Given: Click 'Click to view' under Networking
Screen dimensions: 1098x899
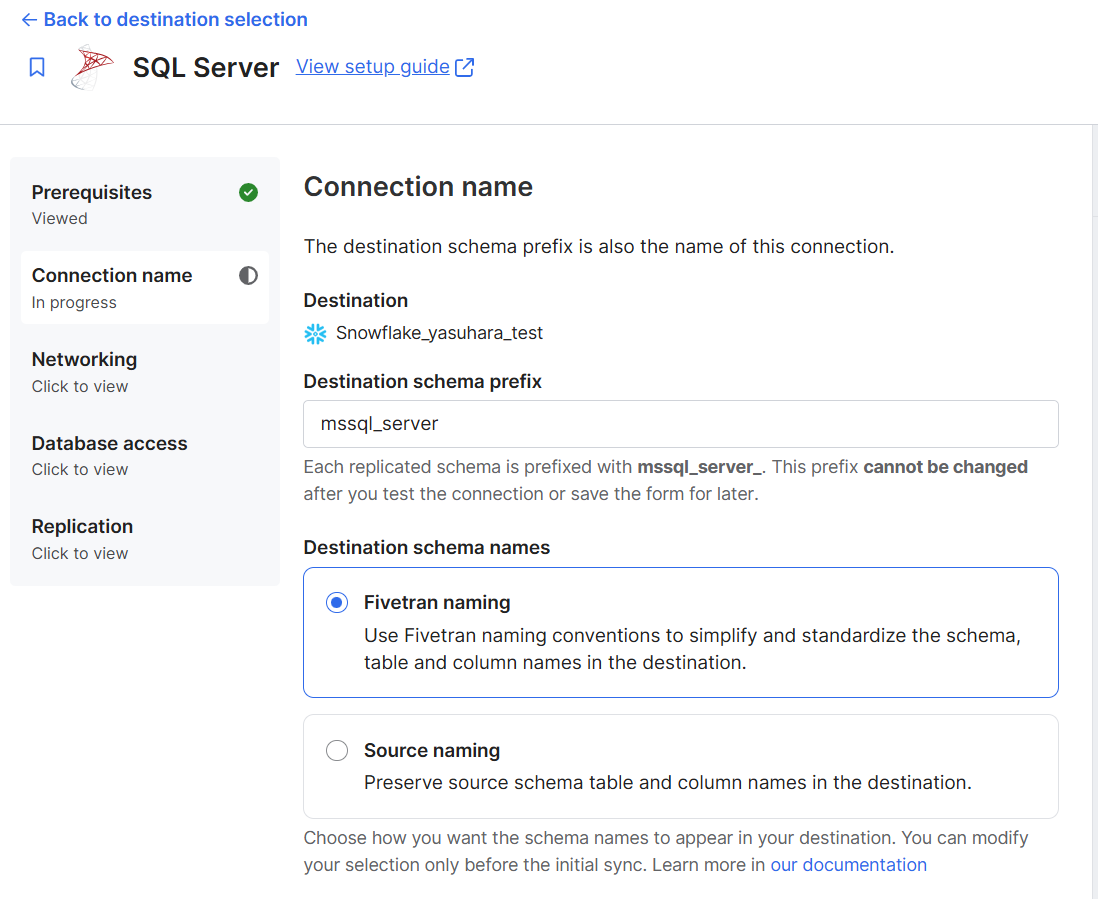Looking at the screenshot, I should [80, 386].
